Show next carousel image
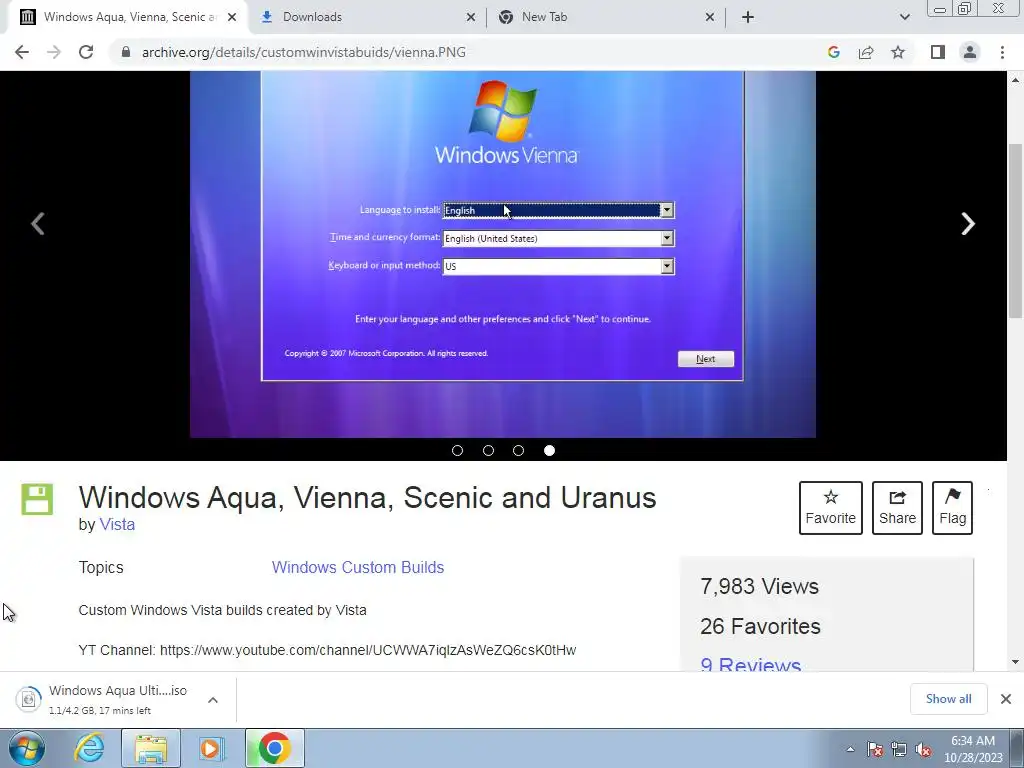This screenshot has height=768, width=1024. click(x=968, y=224)
